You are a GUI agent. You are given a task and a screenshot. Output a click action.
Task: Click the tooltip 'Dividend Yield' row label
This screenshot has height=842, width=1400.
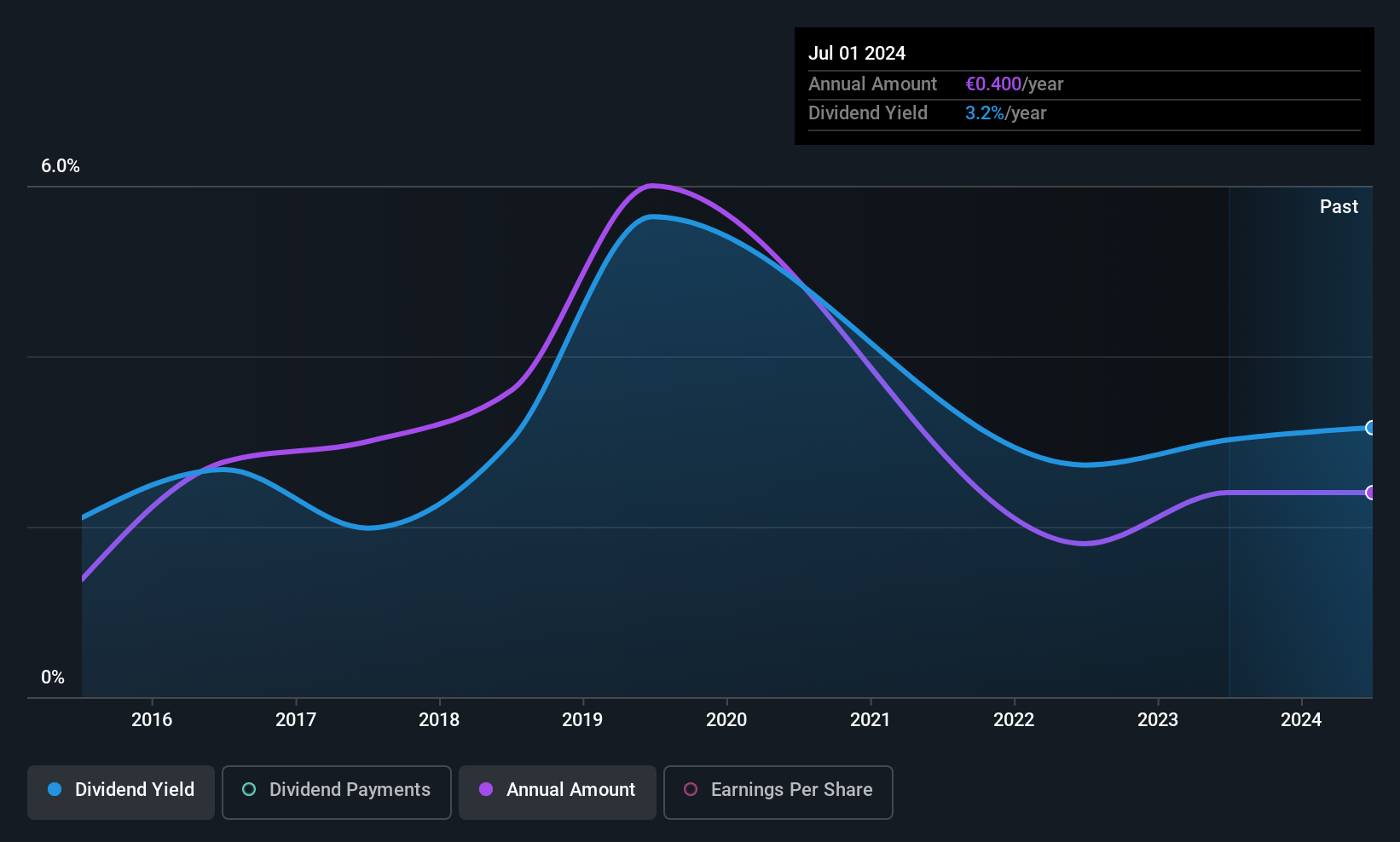click(x=868, y=112)
